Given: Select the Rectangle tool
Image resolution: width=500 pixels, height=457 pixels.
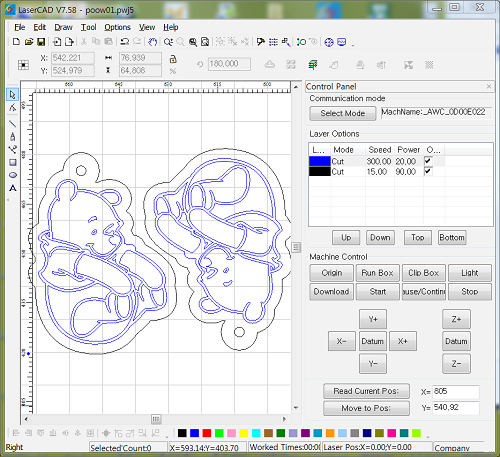Looking at the screenshot, I should pos(12,162).
